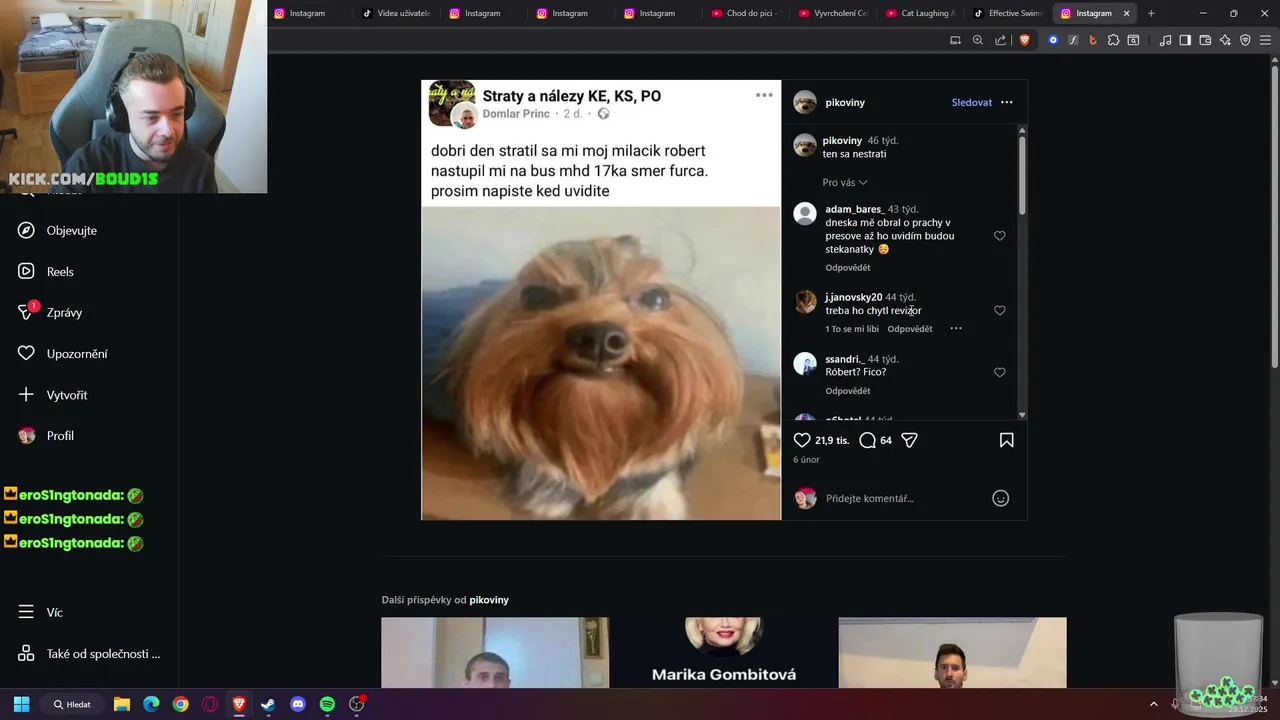This screenshot has width=1280, height=720.
Task: Like ssandri._ comment
Action: tap(1000, 372)
